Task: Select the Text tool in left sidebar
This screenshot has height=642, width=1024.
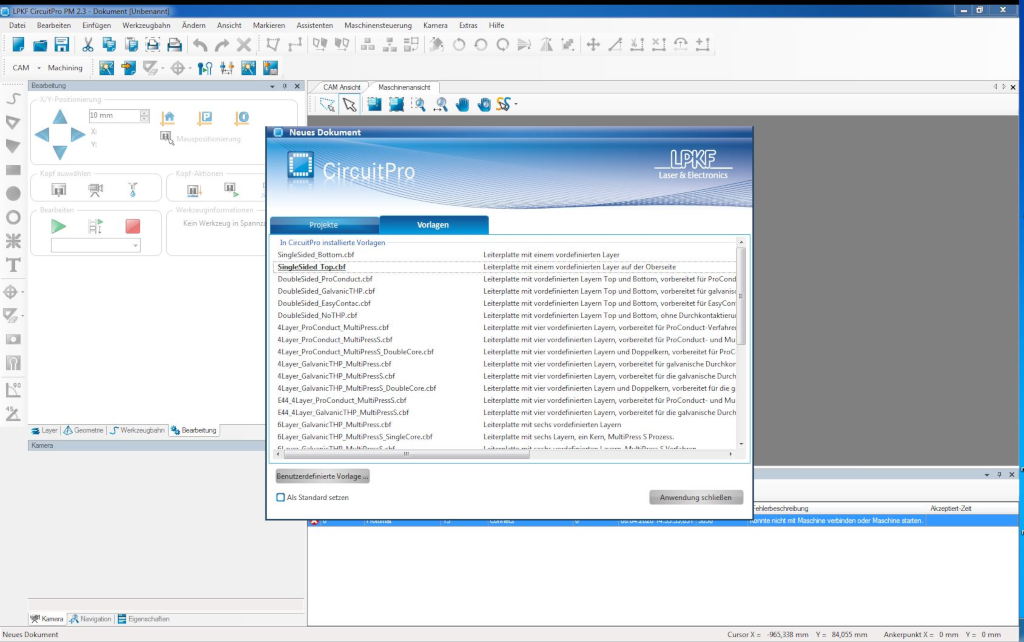Action: pos(13,265)
